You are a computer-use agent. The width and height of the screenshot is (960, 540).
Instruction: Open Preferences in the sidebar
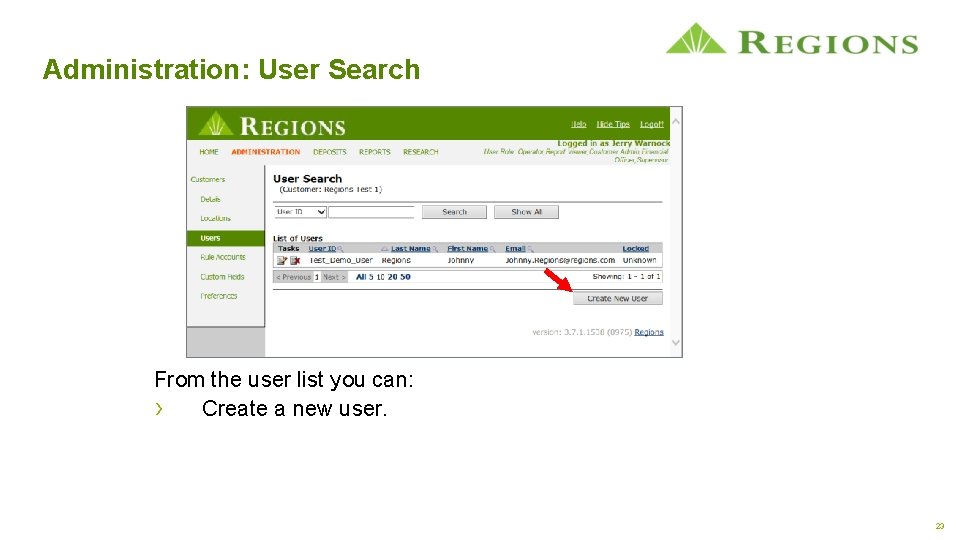[219, 296]
